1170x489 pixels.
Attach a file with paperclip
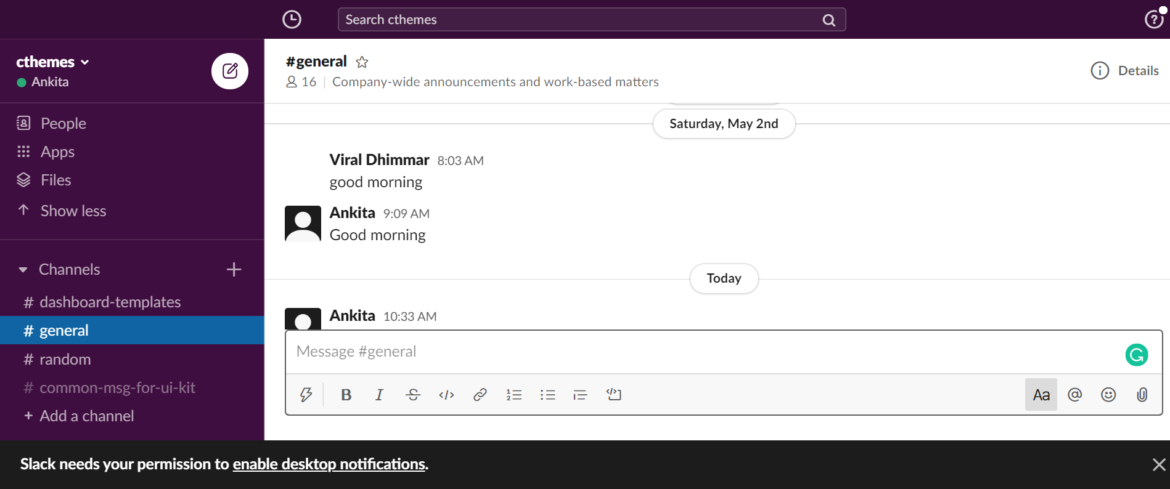coord(1142,395)
